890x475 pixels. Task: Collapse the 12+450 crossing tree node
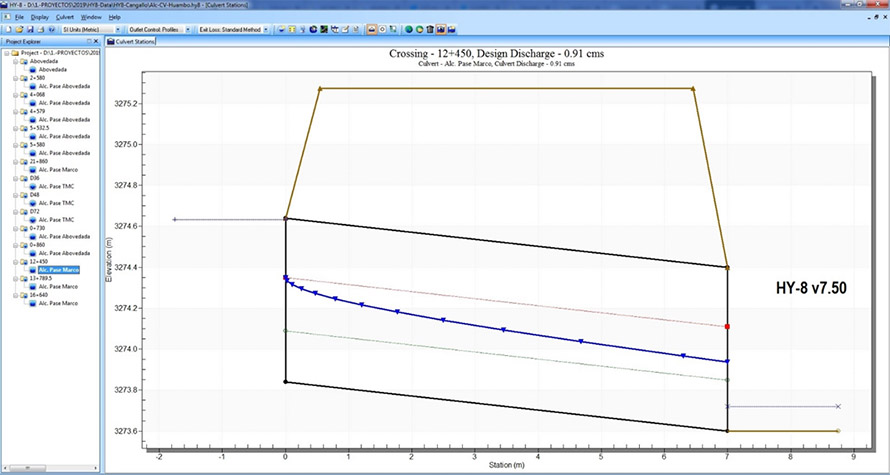point(14,261)
